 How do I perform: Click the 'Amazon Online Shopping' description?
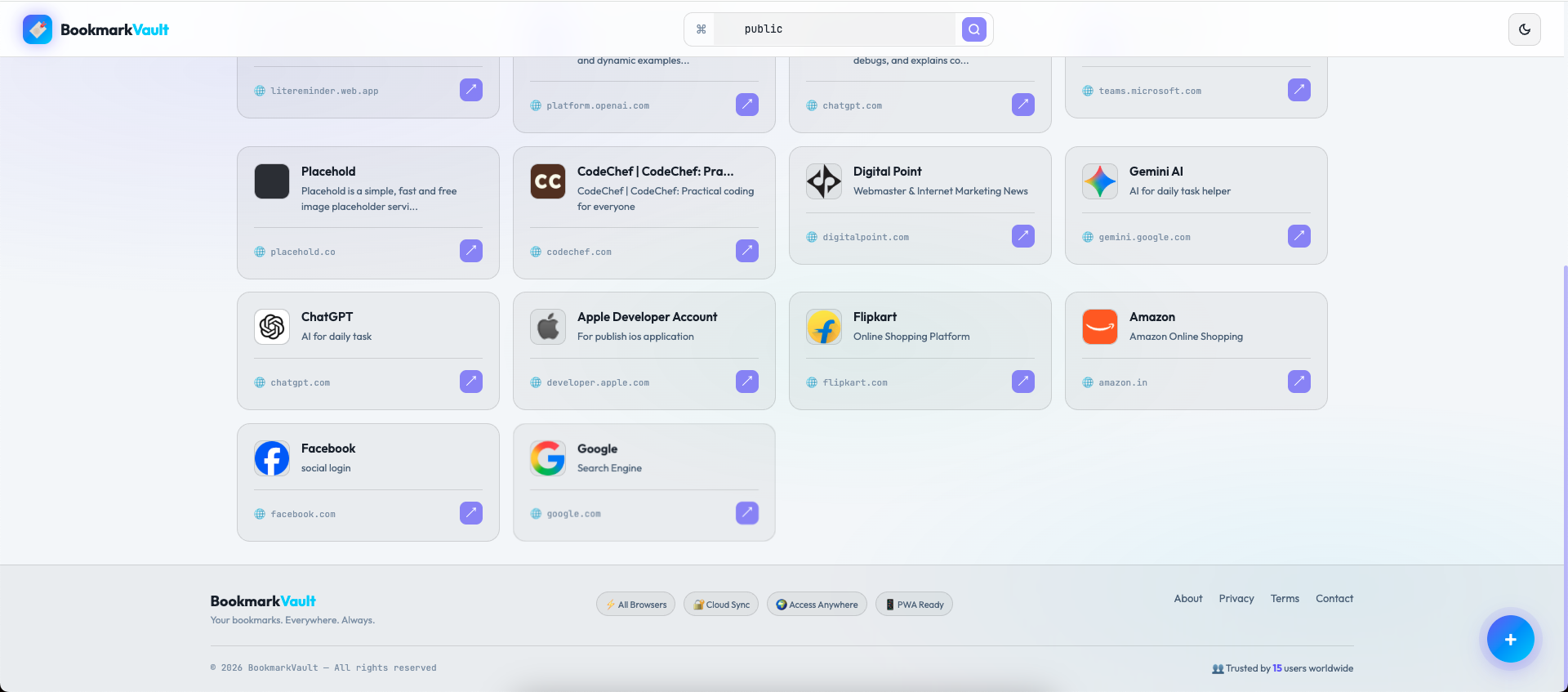click(1186, 337)
